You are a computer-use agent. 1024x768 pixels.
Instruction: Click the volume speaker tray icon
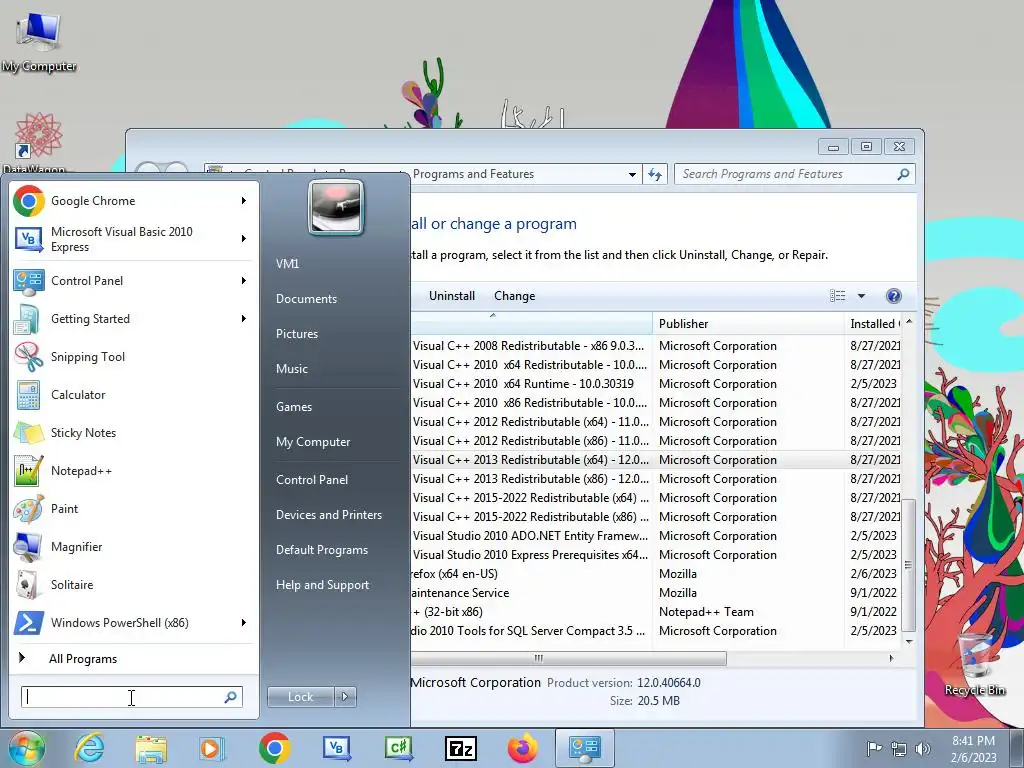click(x=923, y=748)
